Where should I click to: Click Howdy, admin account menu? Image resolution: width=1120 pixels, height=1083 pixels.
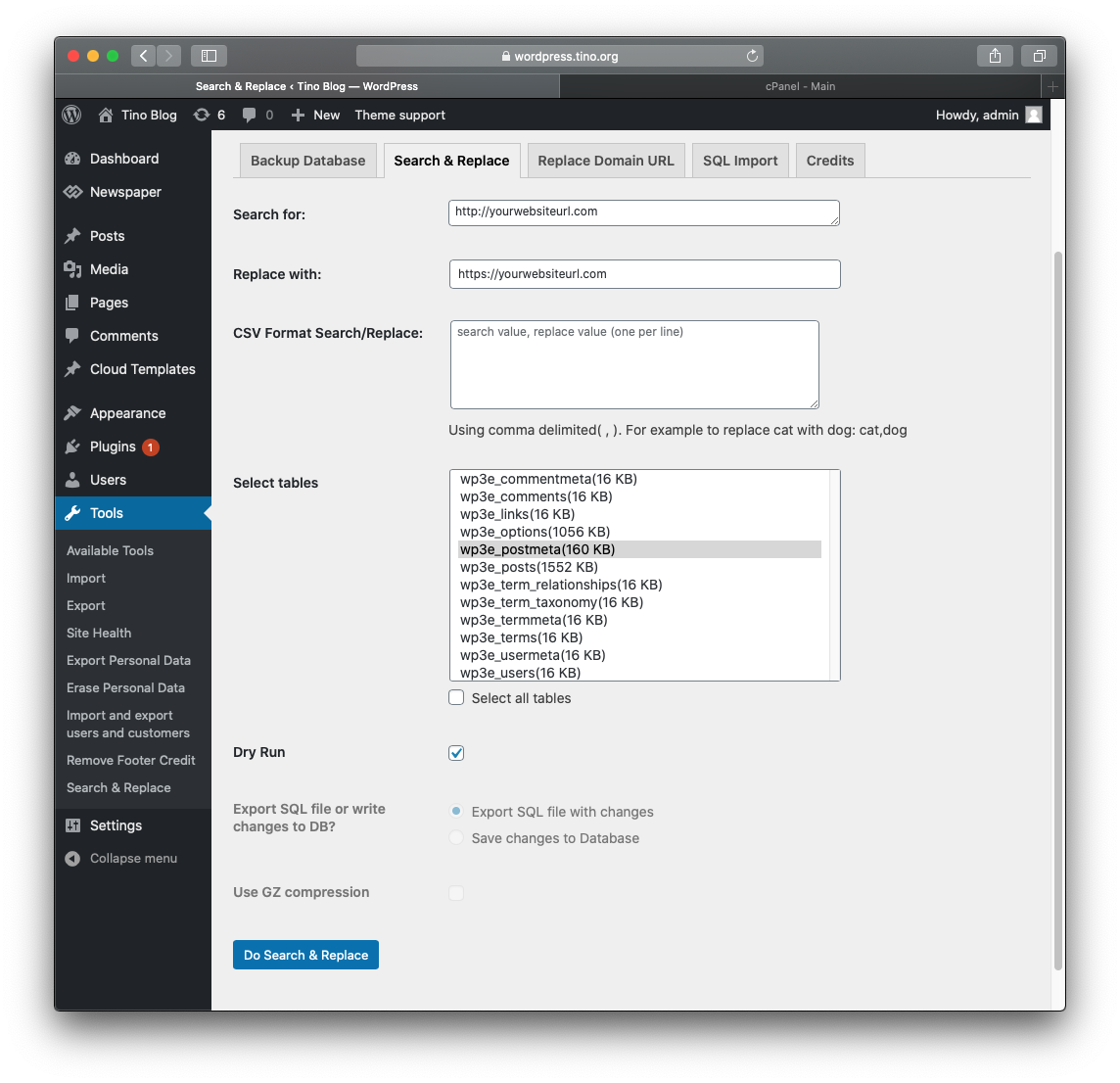click(x=989, y=115)
